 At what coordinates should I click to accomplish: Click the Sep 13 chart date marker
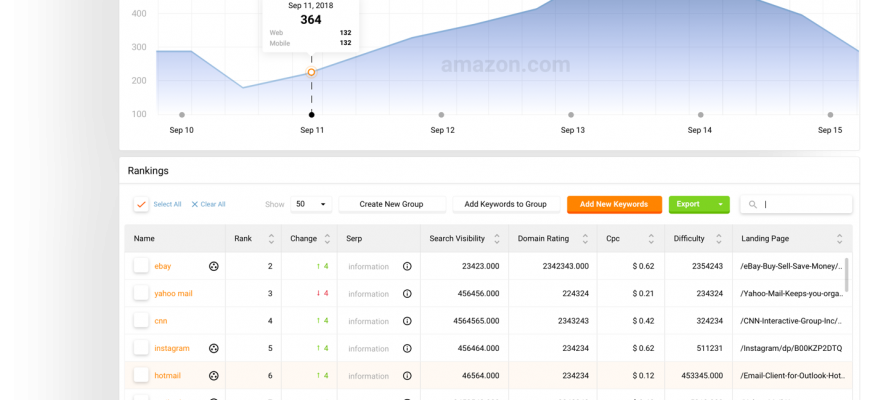(x=571, y=115)
